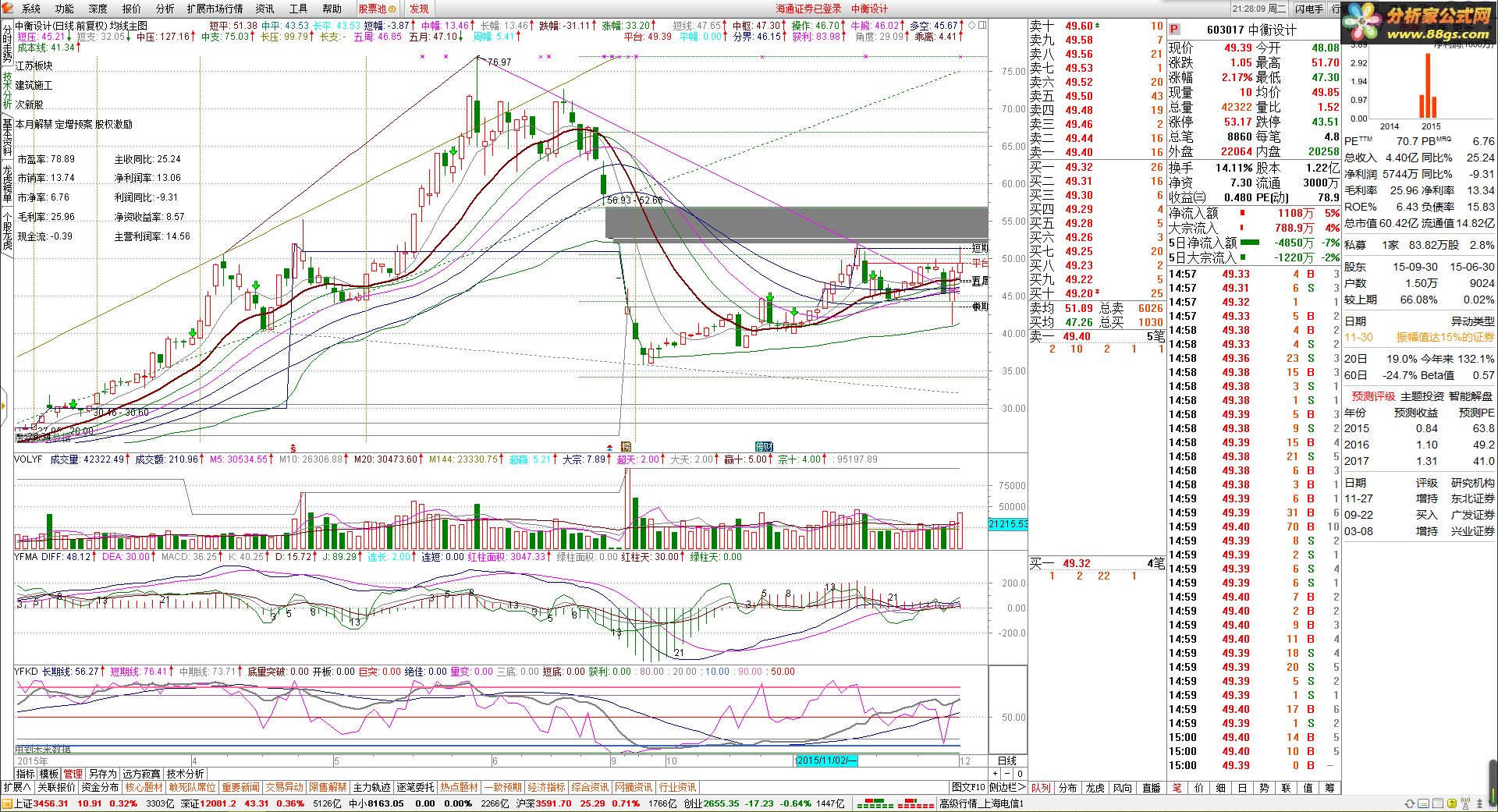This screenshot has height=812, width=1498.
Task: Click the red $ marker under chart
Action: pyautogui.click(x=293, y=448)
